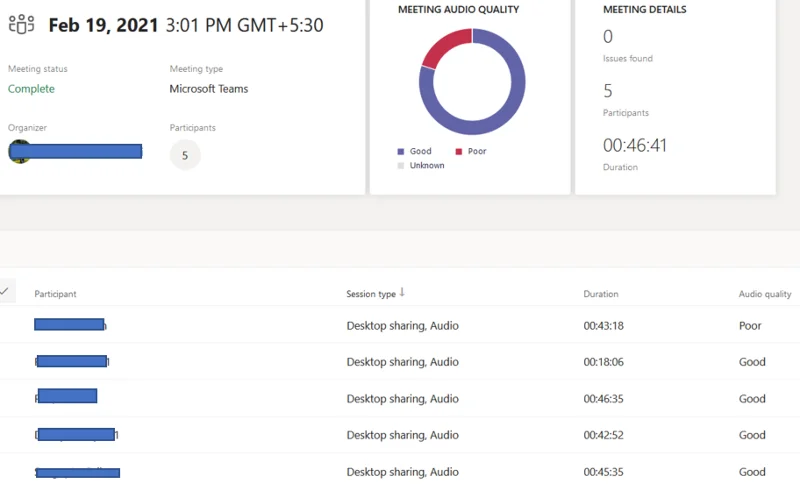The image size is (800, 498).
Task: Click the duration value 00:42:52
Action: pyautogui.click(x=604, y=435)
